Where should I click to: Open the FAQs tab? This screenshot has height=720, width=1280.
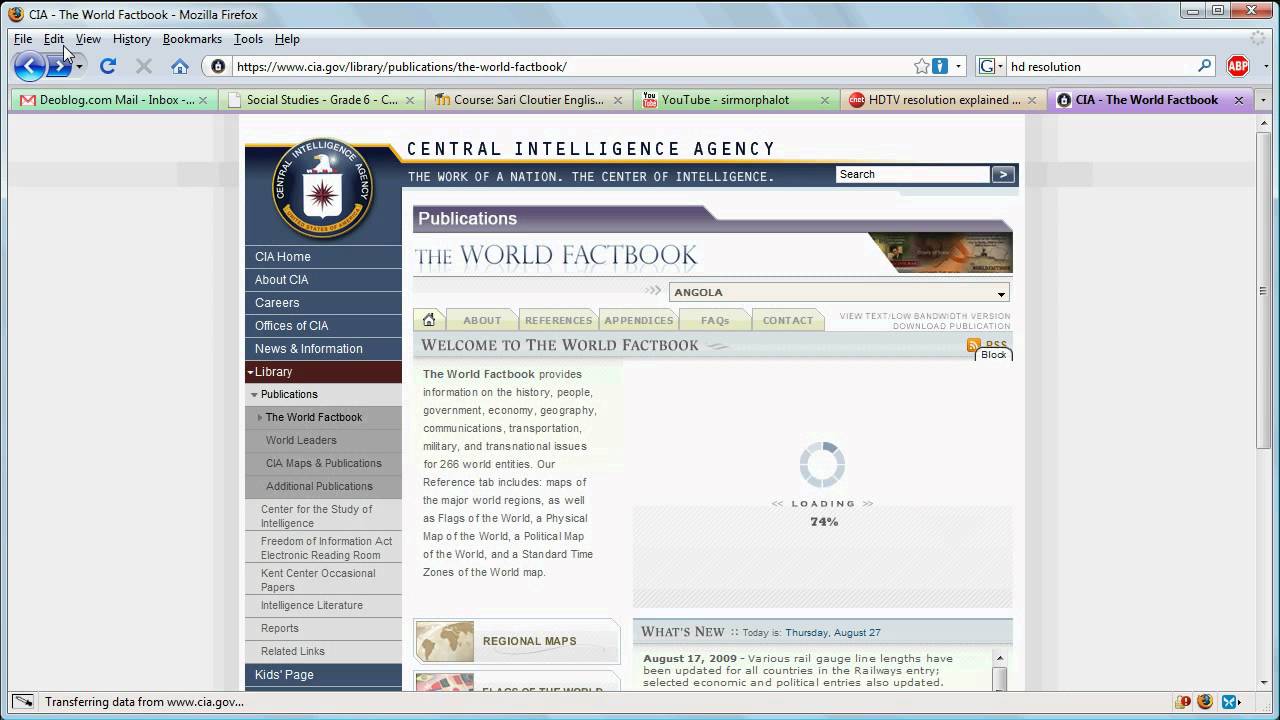pos(715,320)
